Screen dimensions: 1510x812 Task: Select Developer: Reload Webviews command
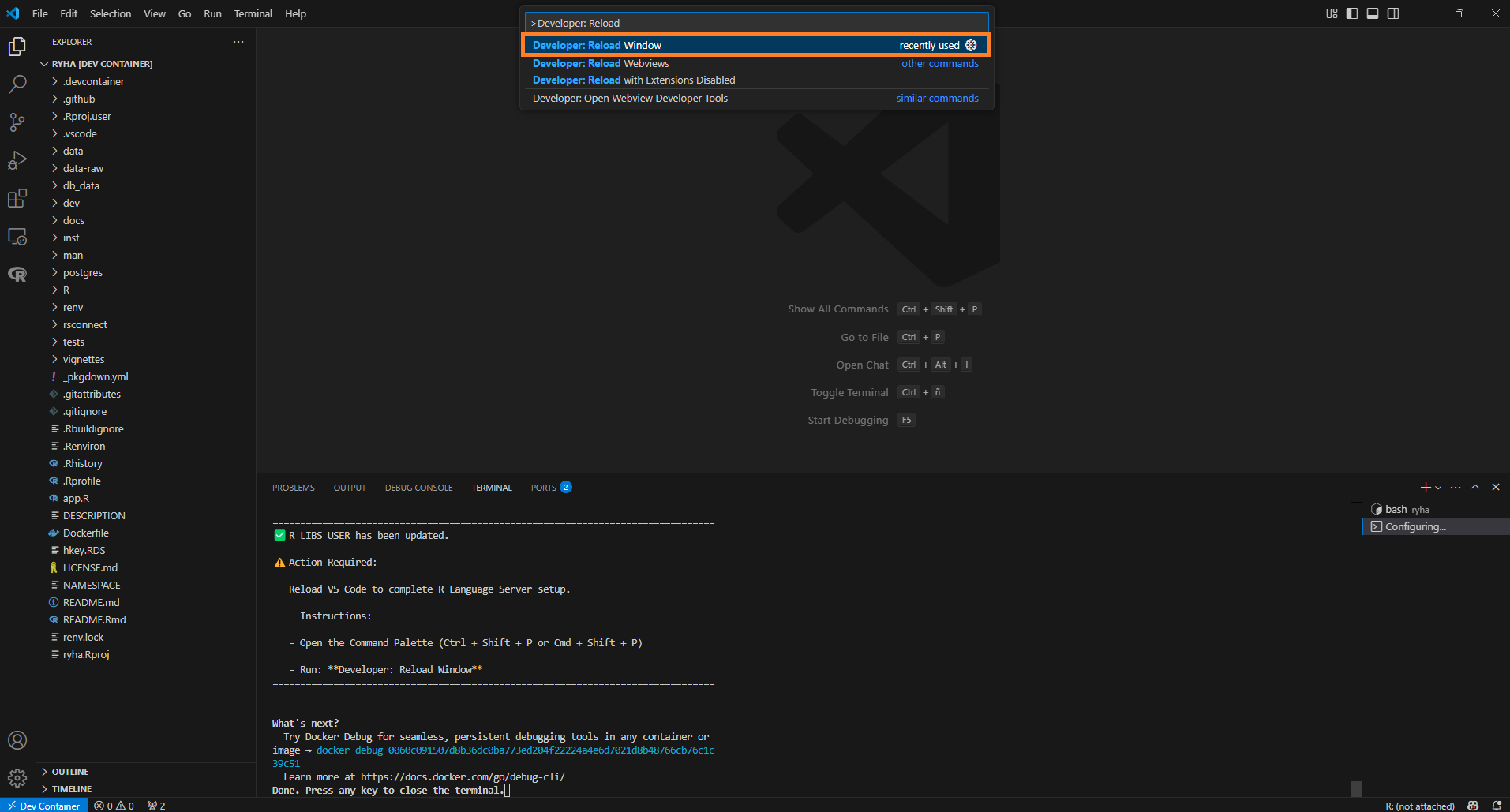(x=755, y=63)
